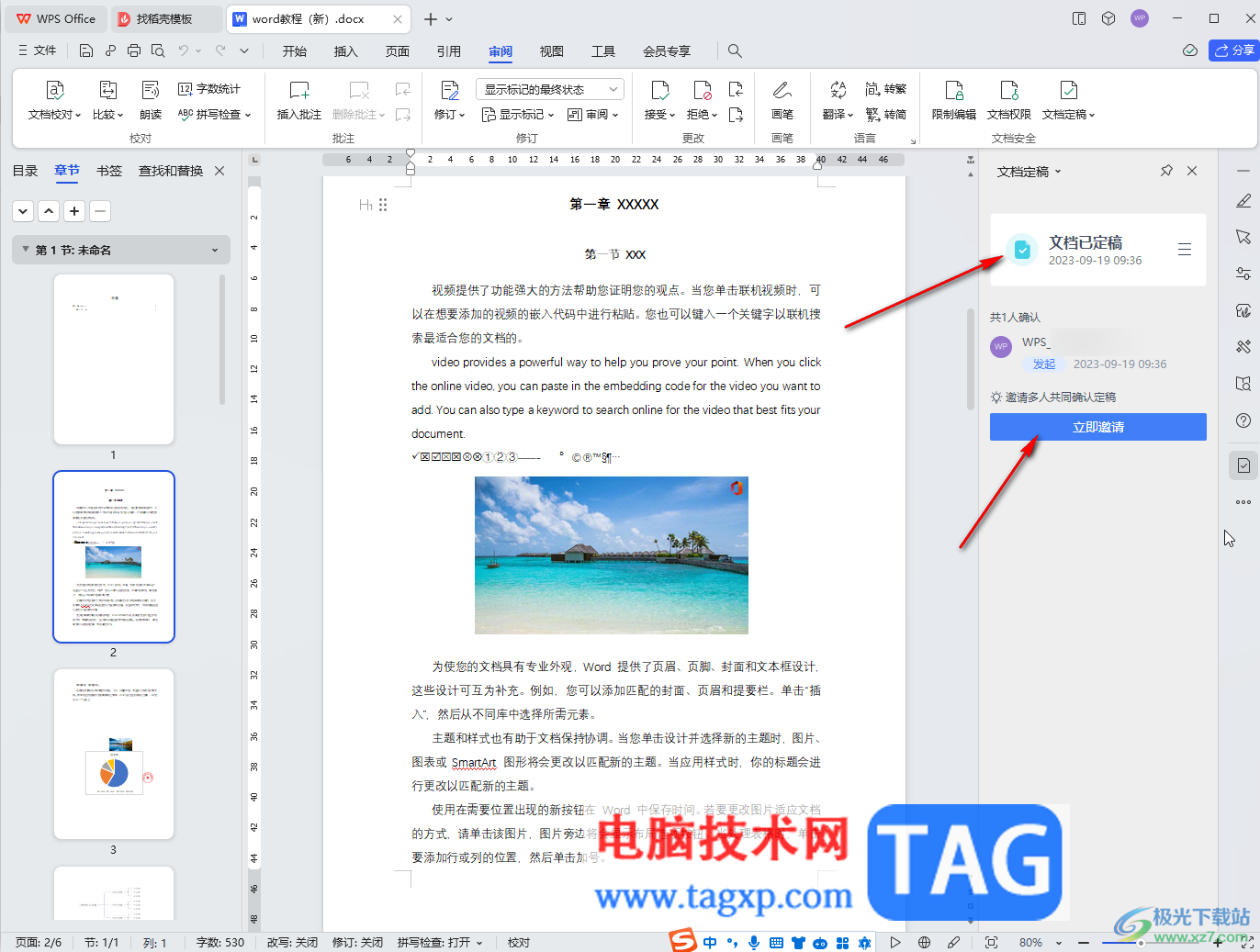This screenshot has width=1260, height=952.
Task: Select the page 1 thumbnail
Action: click(x=114, y=359)
